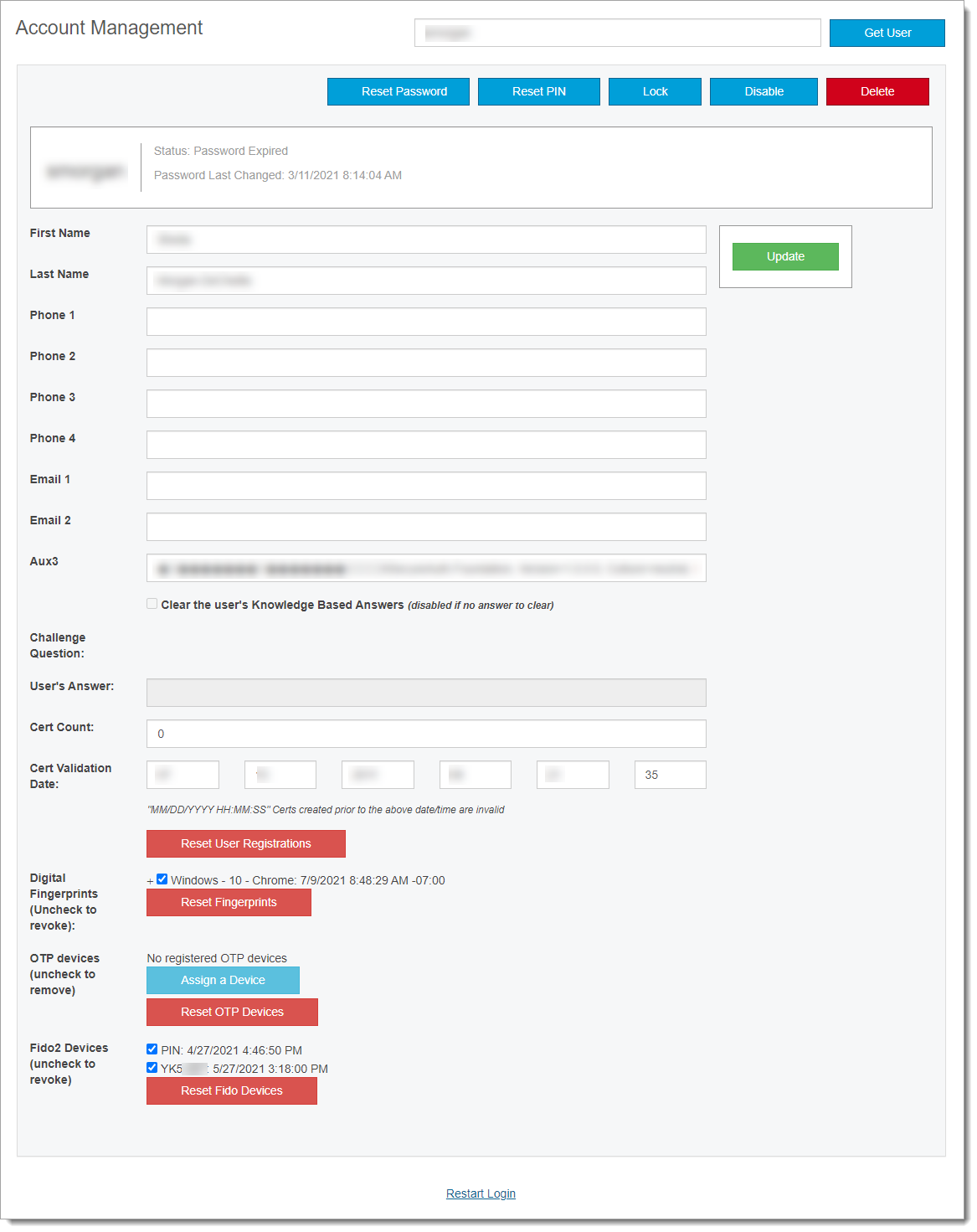Screen dimensions: 977x1232
Task: Click into the Email 1 text field
Action: (x=426, y=486)
